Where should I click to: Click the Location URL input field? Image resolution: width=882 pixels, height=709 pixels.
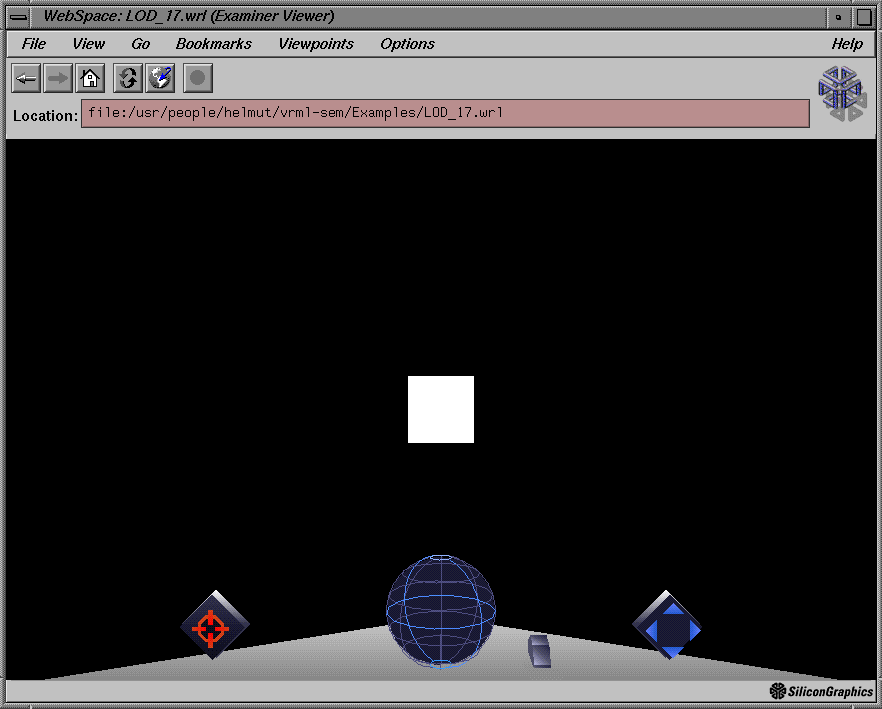(x=446, y=114)
